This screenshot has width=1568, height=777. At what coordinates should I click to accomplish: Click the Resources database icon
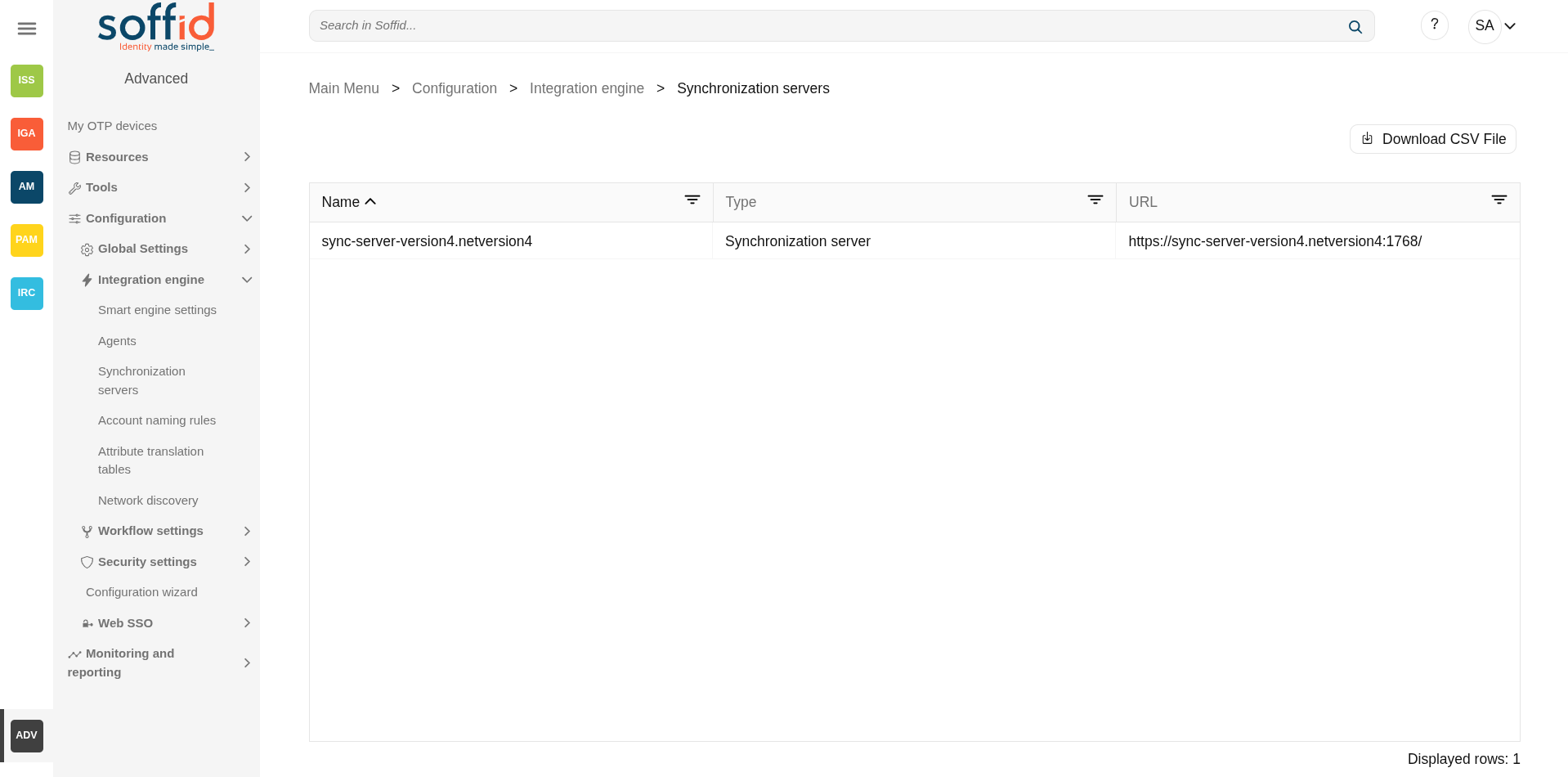74,157
